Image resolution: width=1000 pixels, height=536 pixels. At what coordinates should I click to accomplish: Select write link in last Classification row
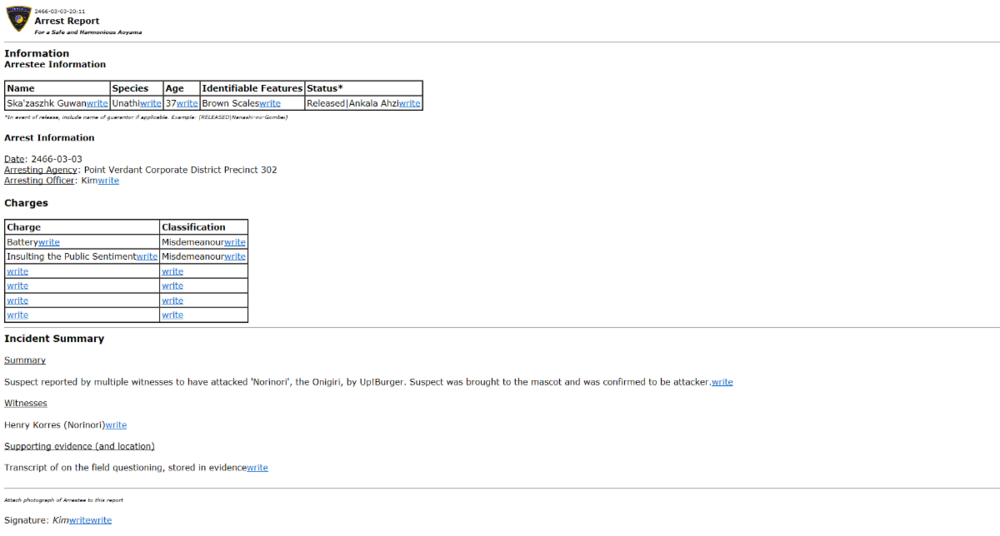(172, 315)
